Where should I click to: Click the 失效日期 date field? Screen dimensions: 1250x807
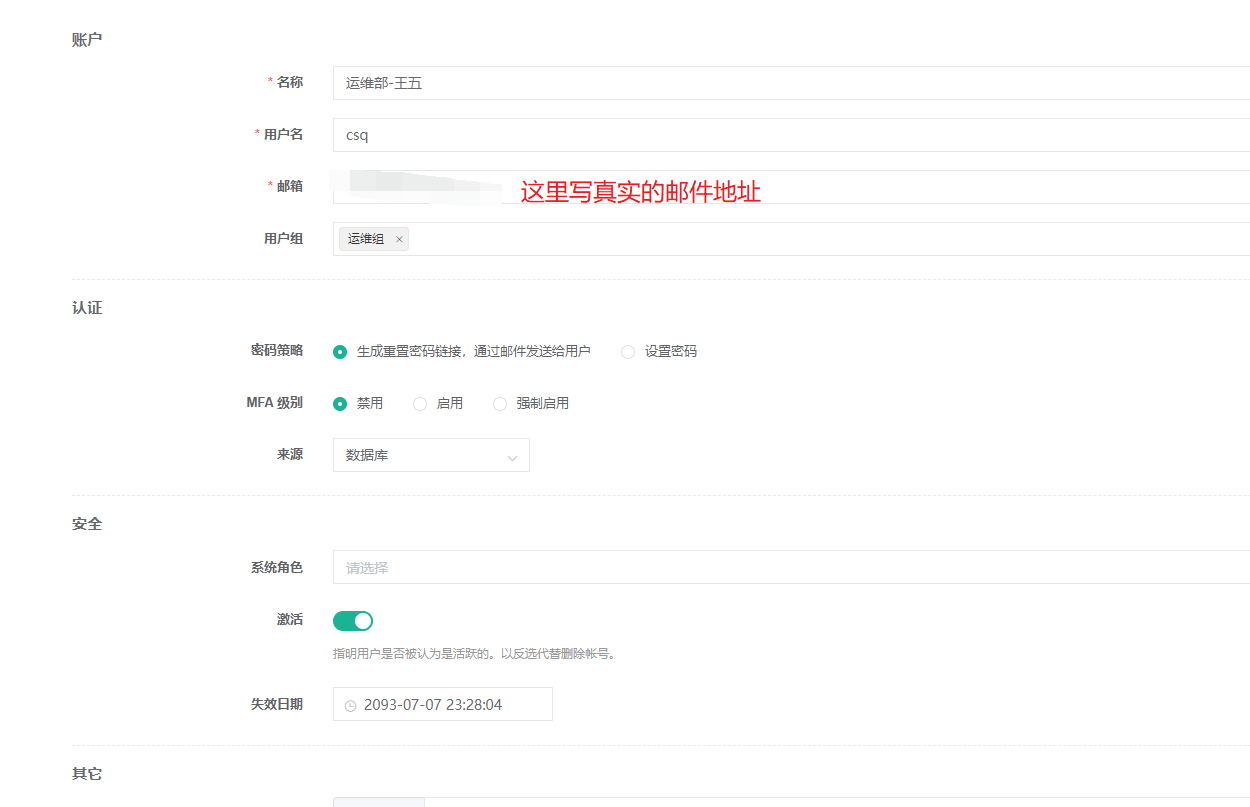coord(443,704)
